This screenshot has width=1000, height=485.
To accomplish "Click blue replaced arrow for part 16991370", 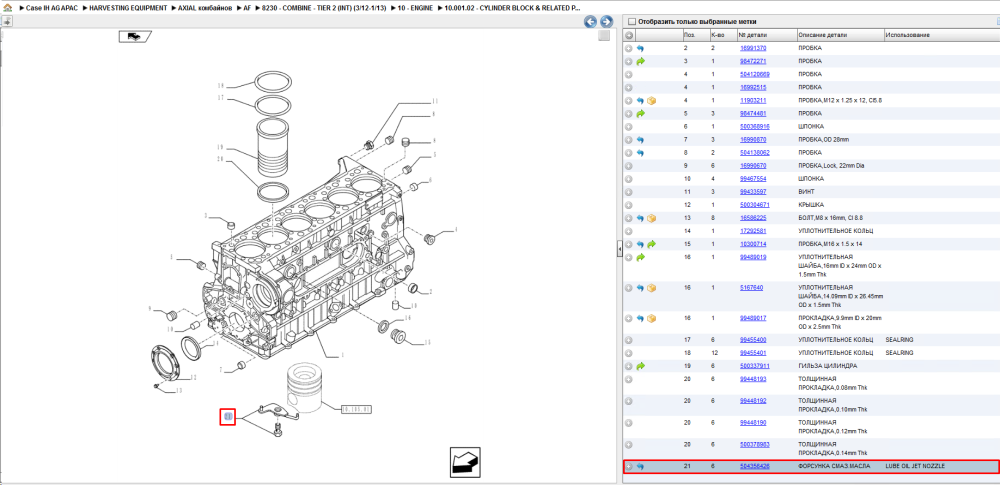I will [x=640, y=48].
